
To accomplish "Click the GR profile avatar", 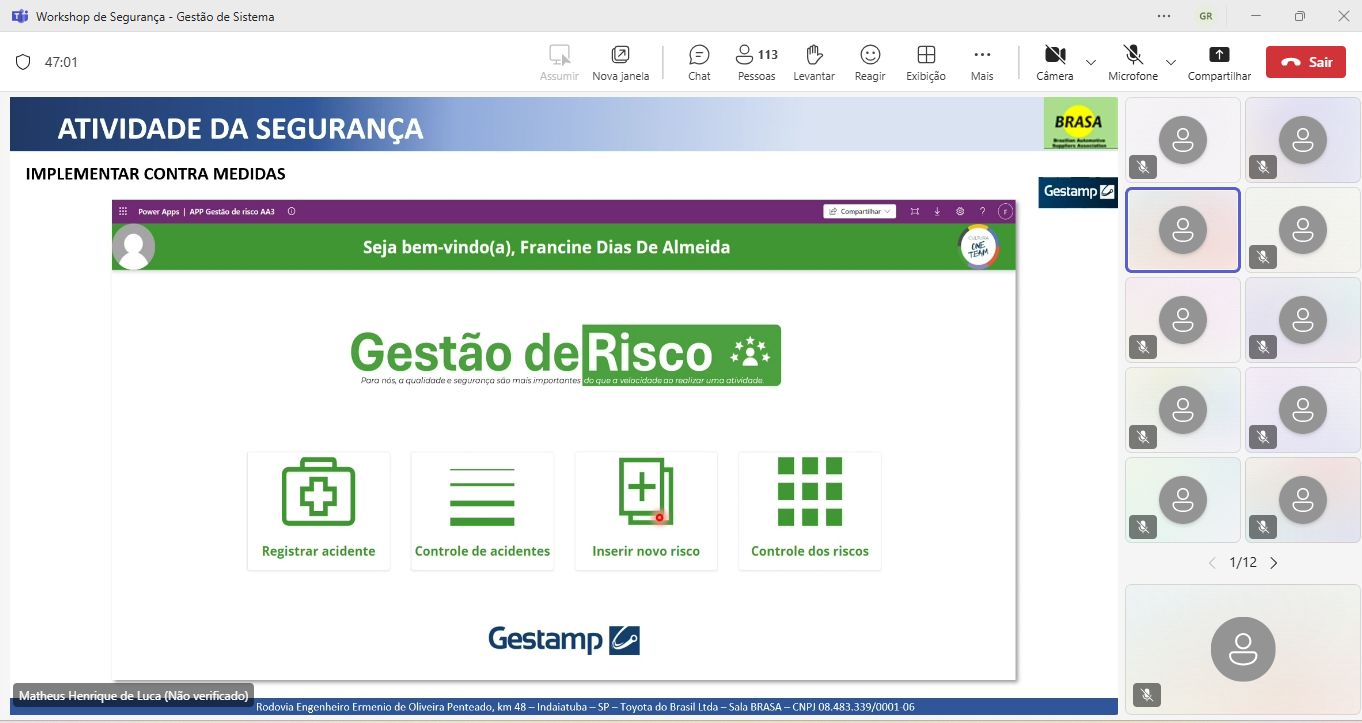I will [1206, 16].
